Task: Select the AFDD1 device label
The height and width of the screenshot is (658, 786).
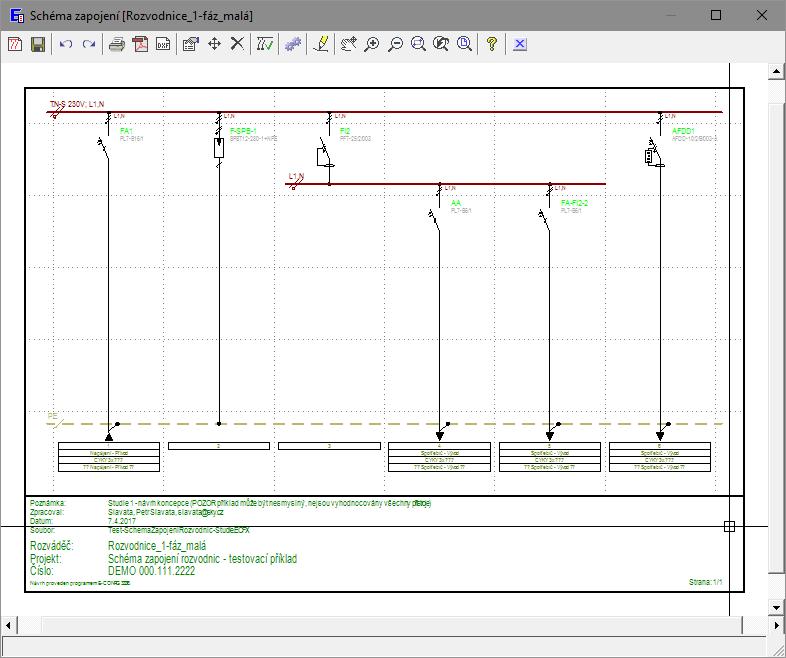Action: [684, 131]
